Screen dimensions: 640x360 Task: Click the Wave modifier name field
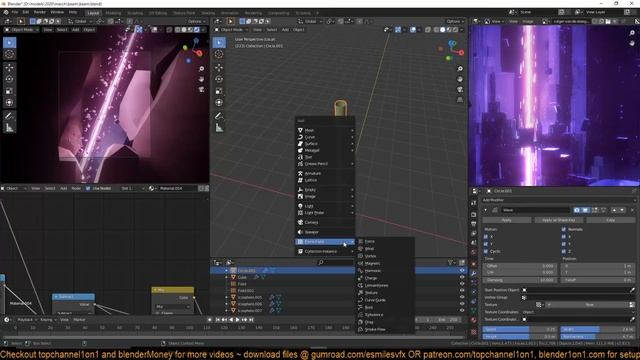click(535, 210)
